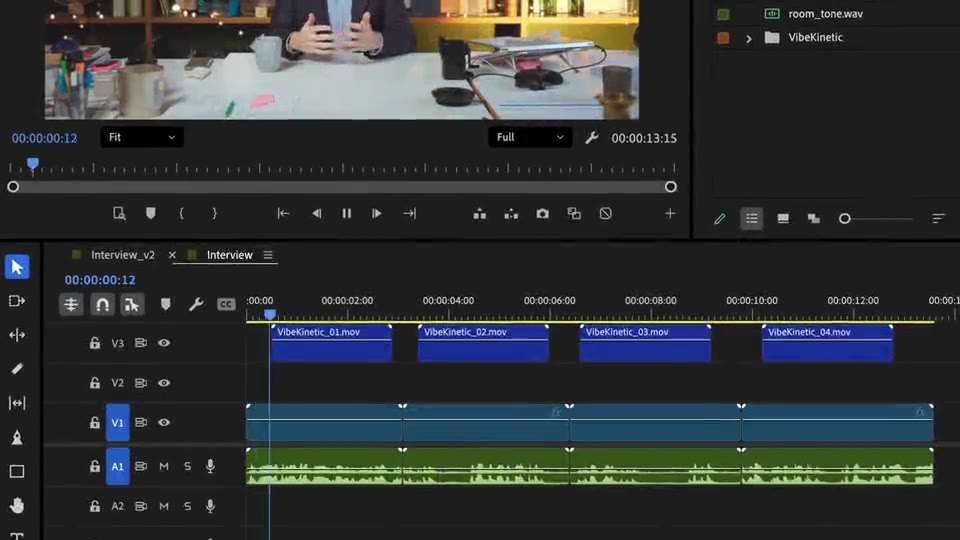Select VibeKinetic_01.mov clip
960x540 pixels.
[x=331, y=343]
